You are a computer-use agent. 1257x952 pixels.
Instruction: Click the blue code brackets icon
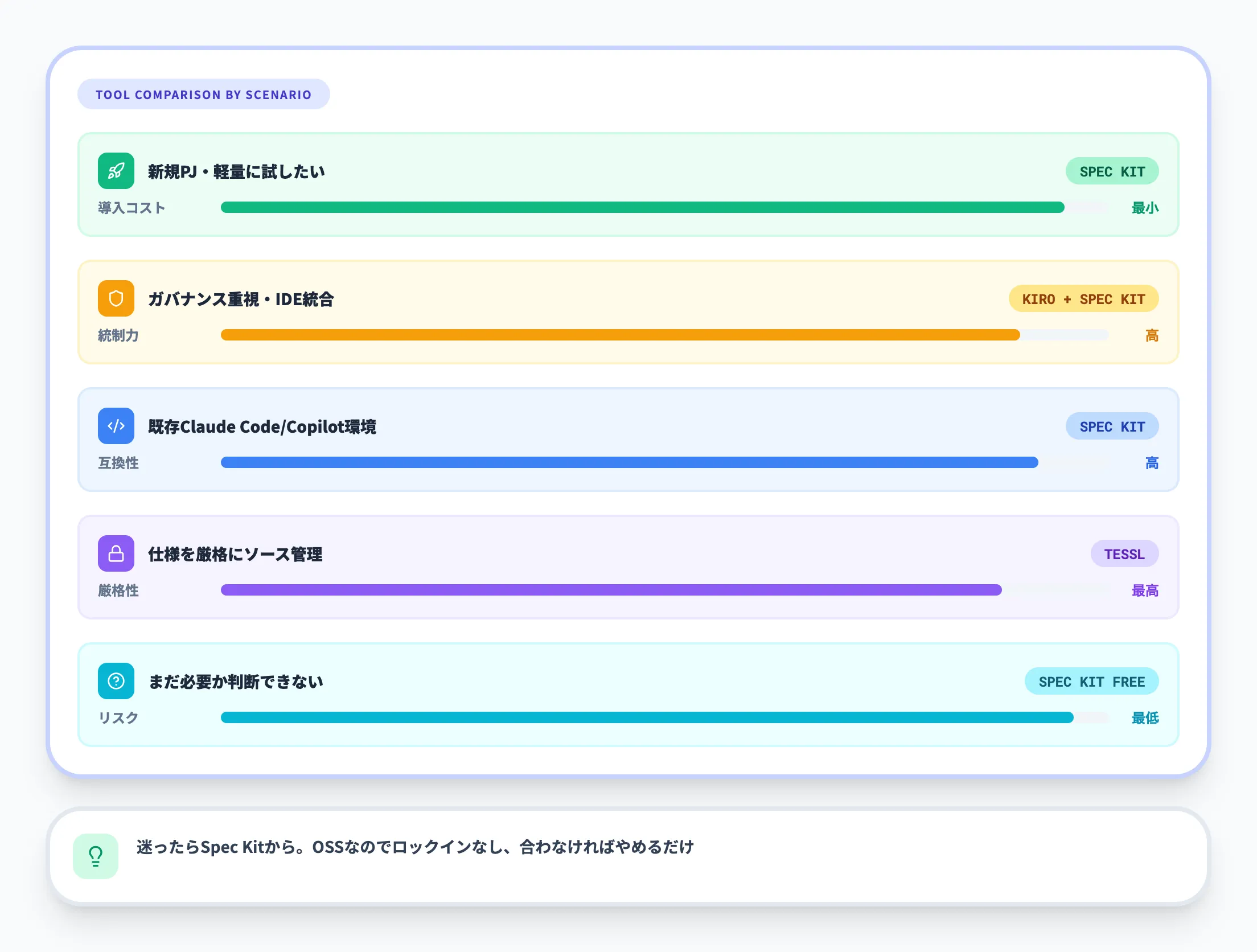[x=116, y=426]
